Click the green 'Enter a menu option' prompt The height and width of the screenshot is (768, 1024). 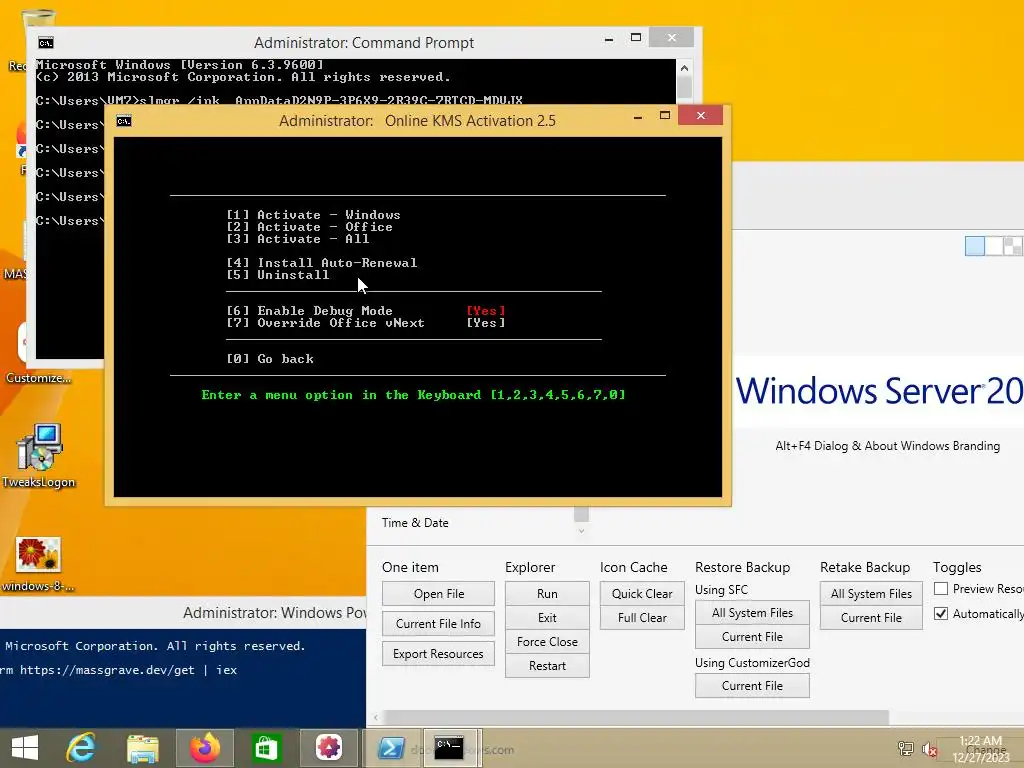(x=413, y=395)
